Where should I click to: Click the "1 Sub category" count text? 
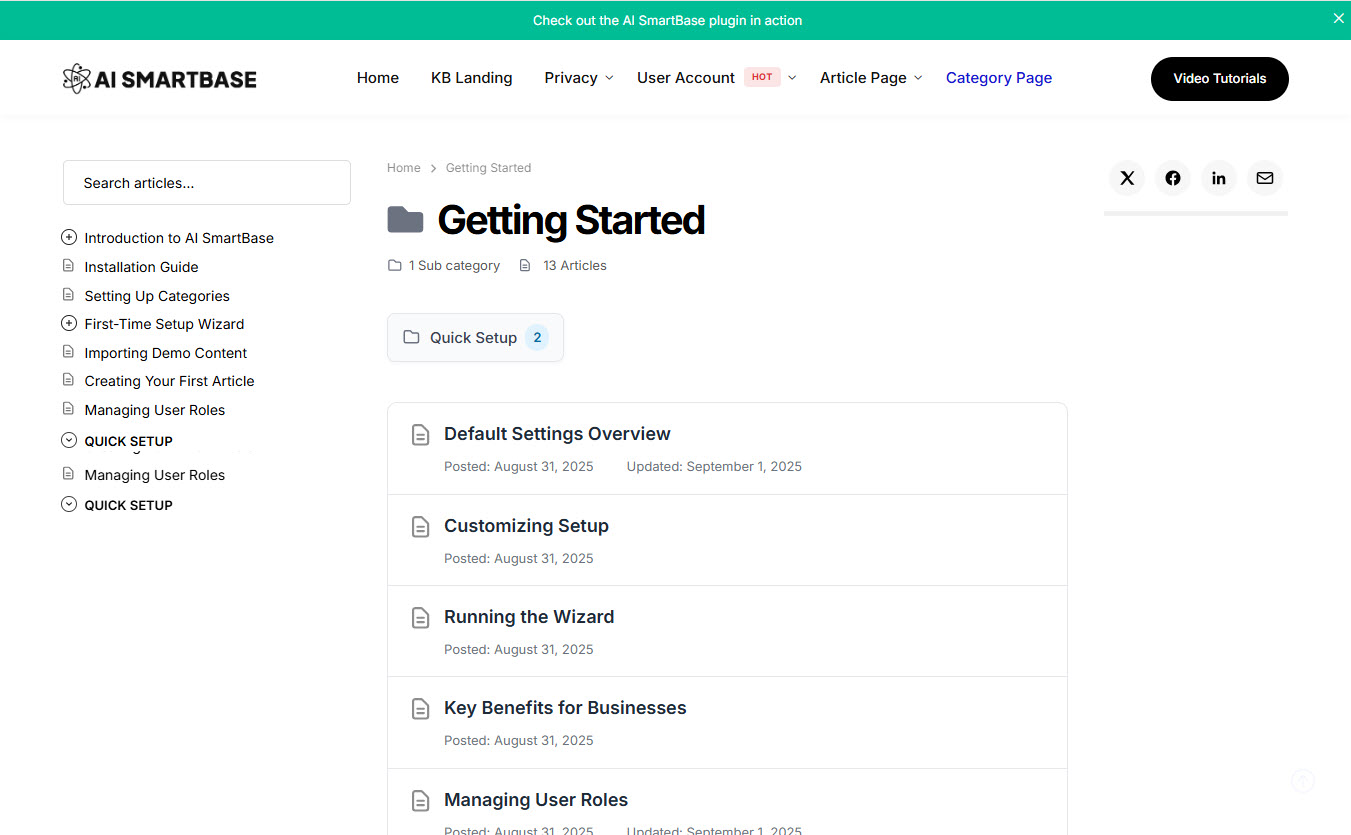pyautogui.click(x=454, y=266)
